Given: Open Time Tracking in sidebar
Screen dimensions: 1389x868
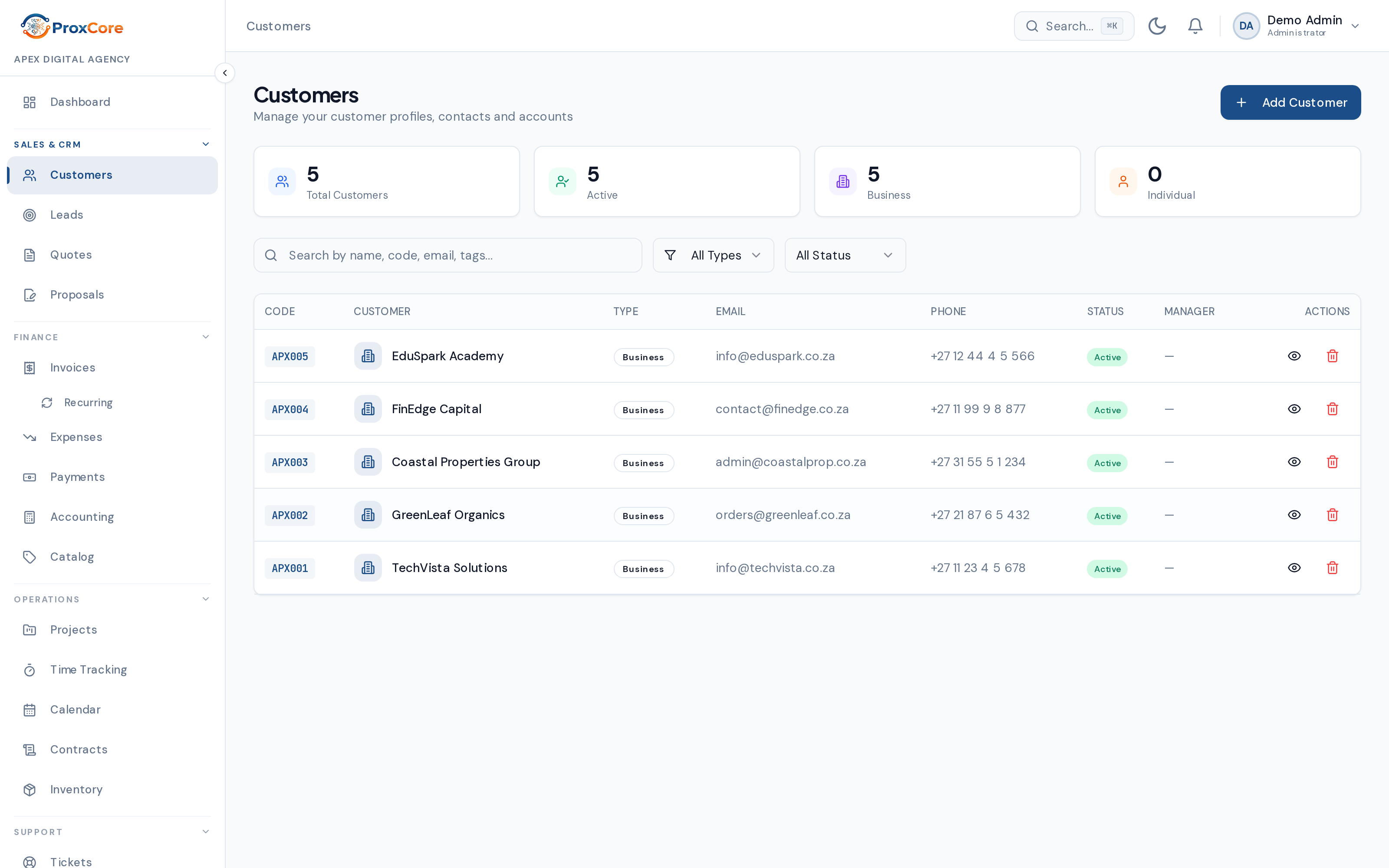Looking at the screenshot, I should coord(112,669).
